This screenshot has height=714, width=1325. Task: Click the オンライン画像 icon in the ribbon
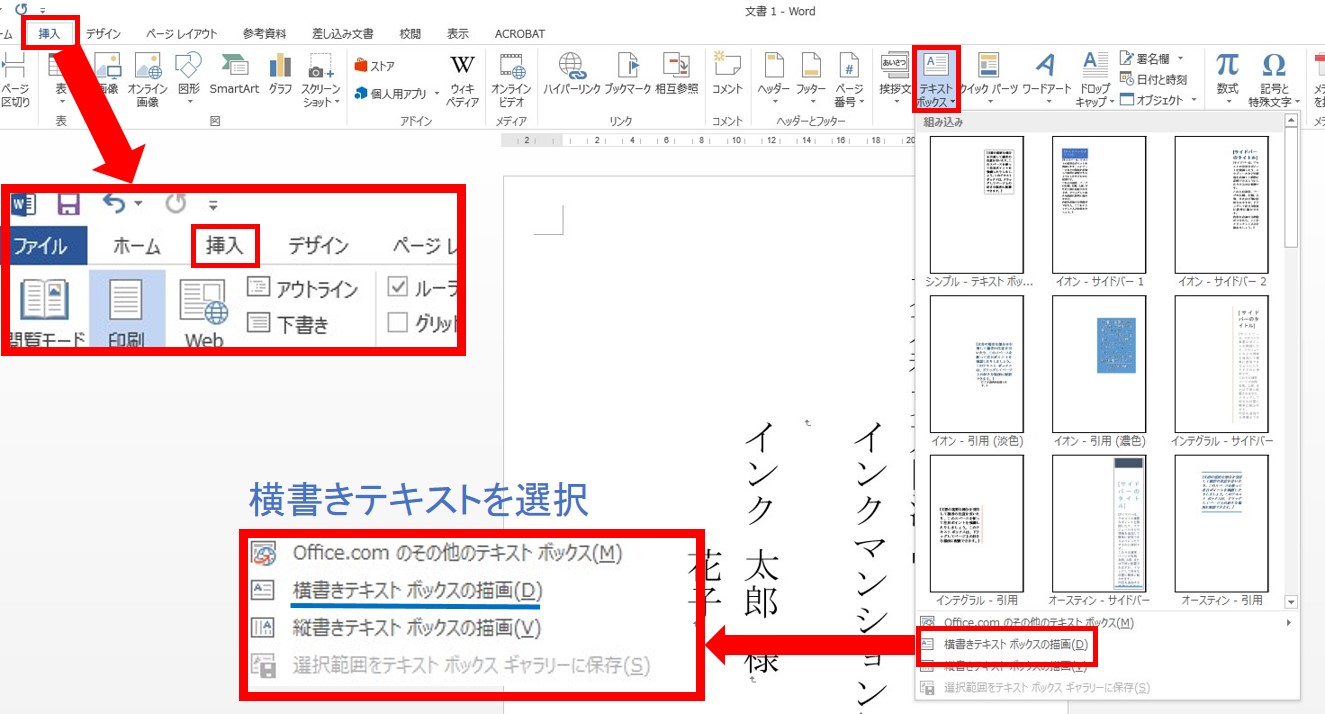(x=147, y=78)
